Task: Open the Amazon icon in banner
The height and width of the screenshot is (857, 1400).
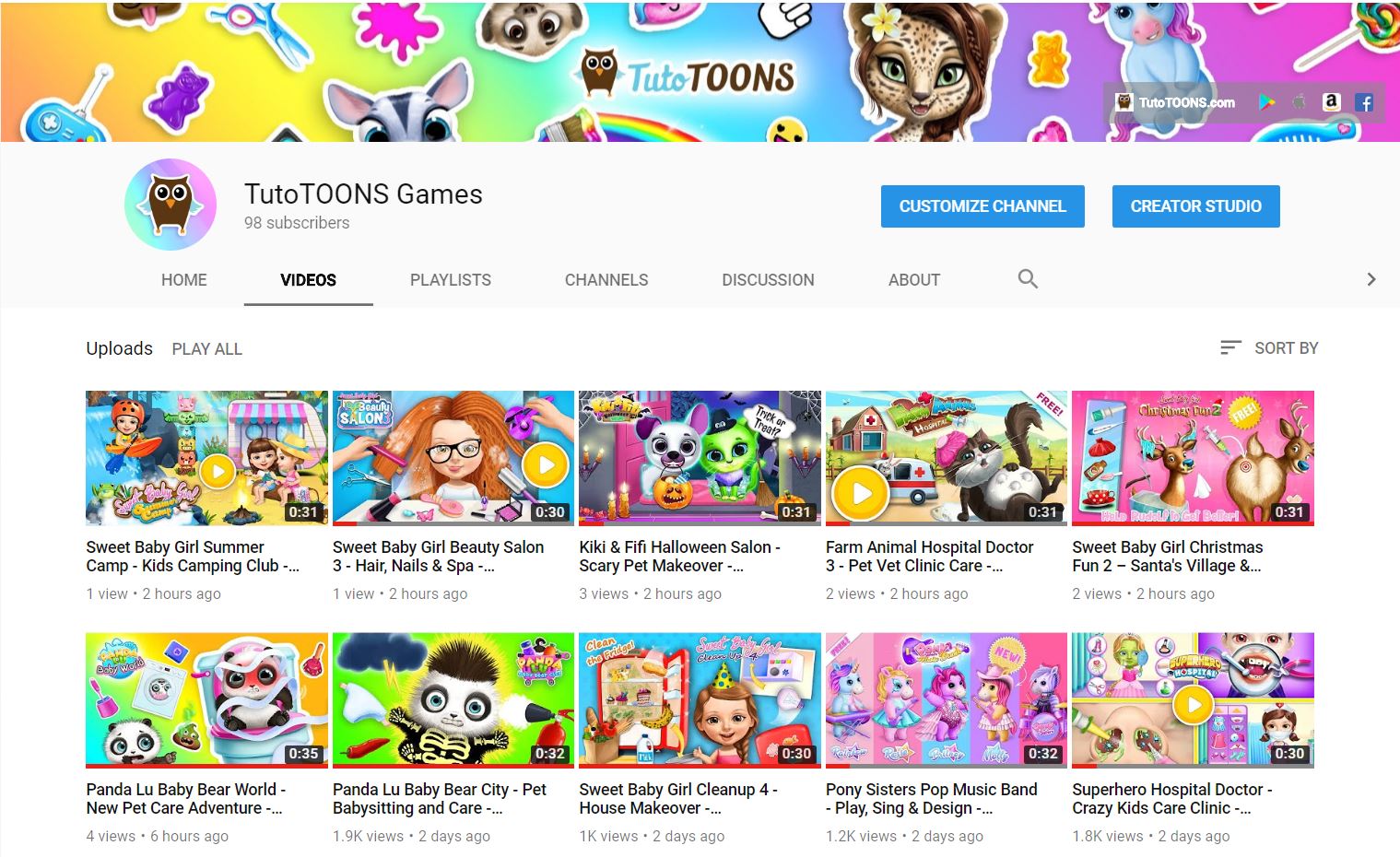Action: click(1331, 102)
